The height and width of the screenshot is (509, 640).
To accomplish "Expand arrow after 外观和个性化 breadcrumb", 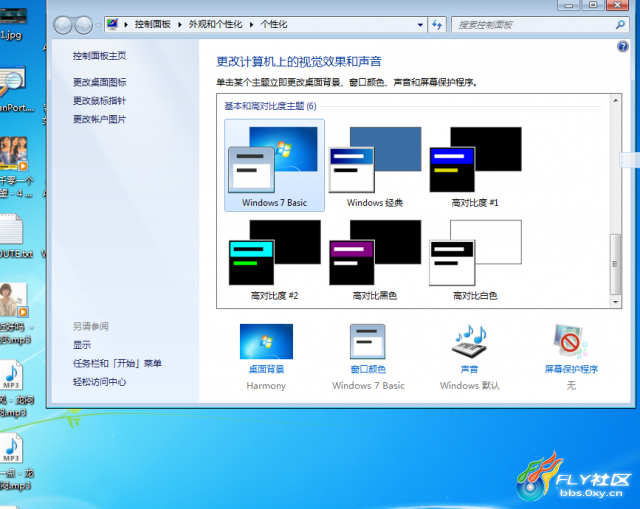I will (x=251, y=25).
